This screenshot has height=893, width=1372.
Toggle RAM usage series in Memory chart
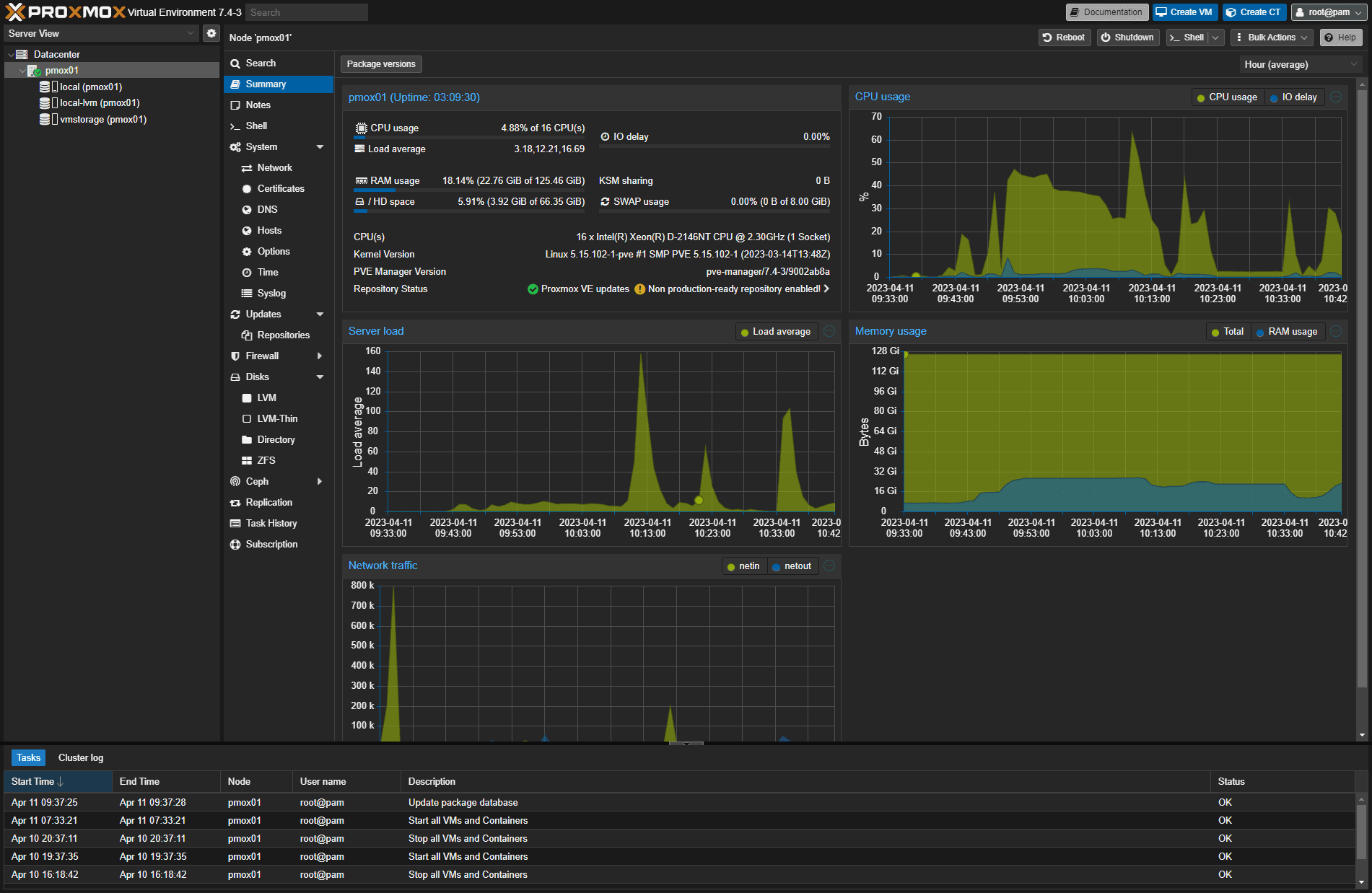1286,332
